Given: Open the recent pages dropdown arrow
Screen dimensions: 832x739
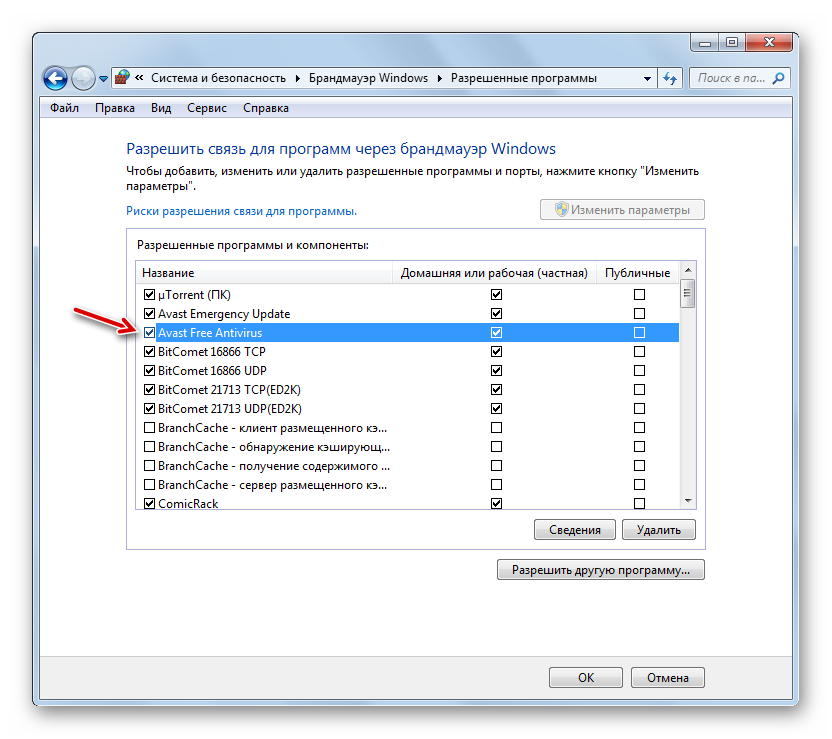Looking at the screenshot, I should tap(103, 79).
